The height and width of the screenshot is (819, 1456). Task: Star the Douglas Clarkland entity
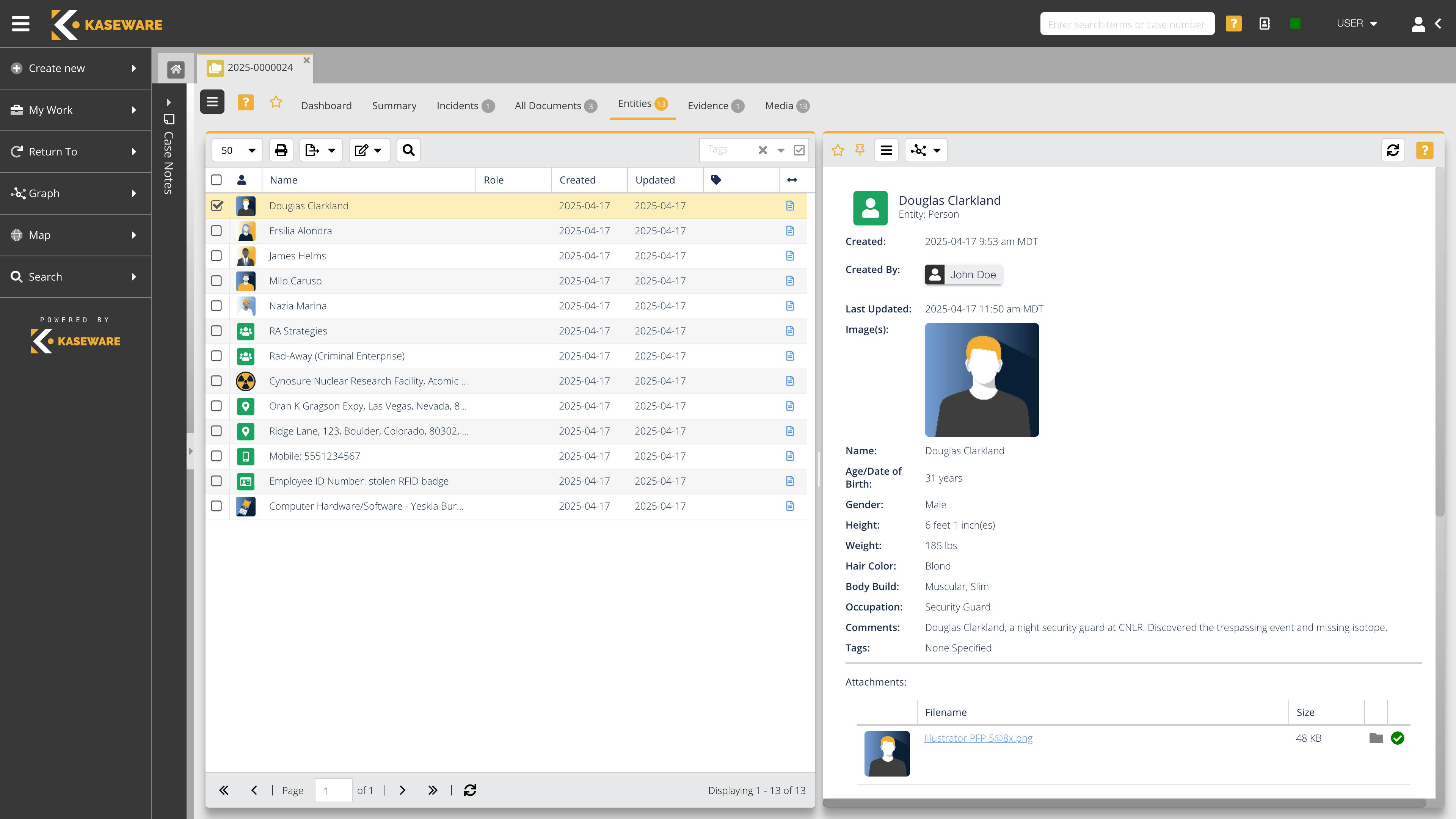(x=838, y=150)
